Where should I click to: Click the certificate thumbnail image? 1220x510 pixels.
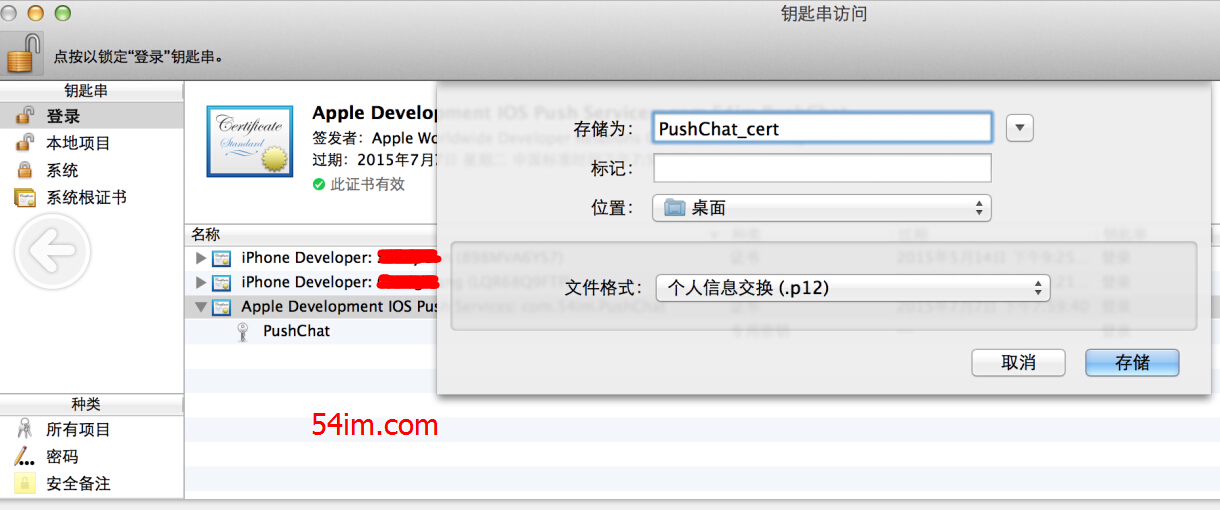point(249,143)
